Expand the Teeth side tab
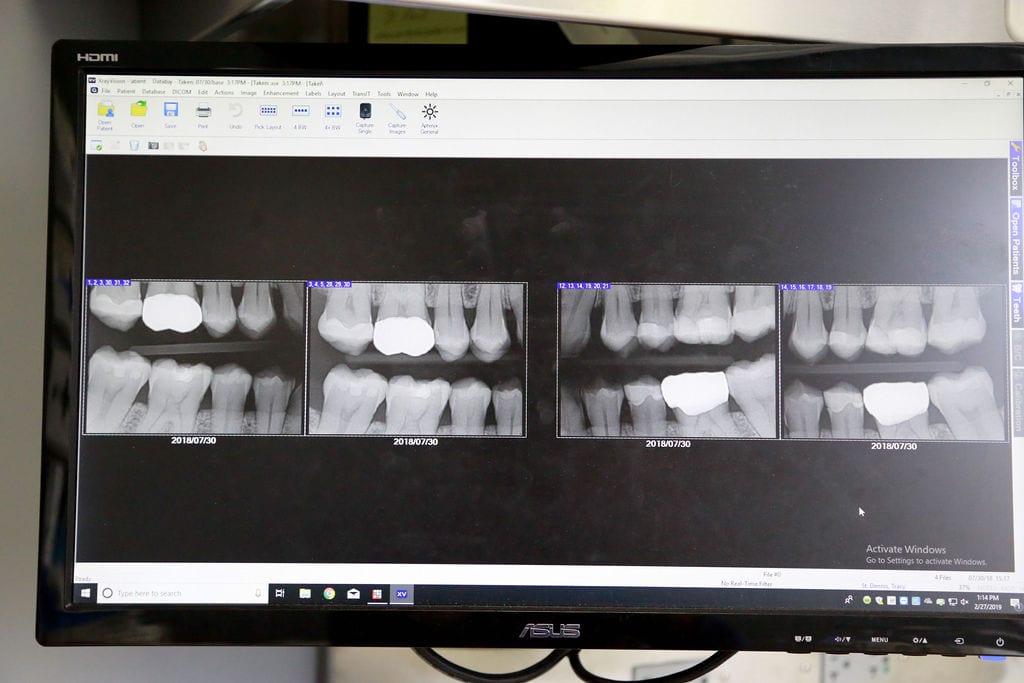Screen dimensions: 1024x683 [x=1016, y=302]
